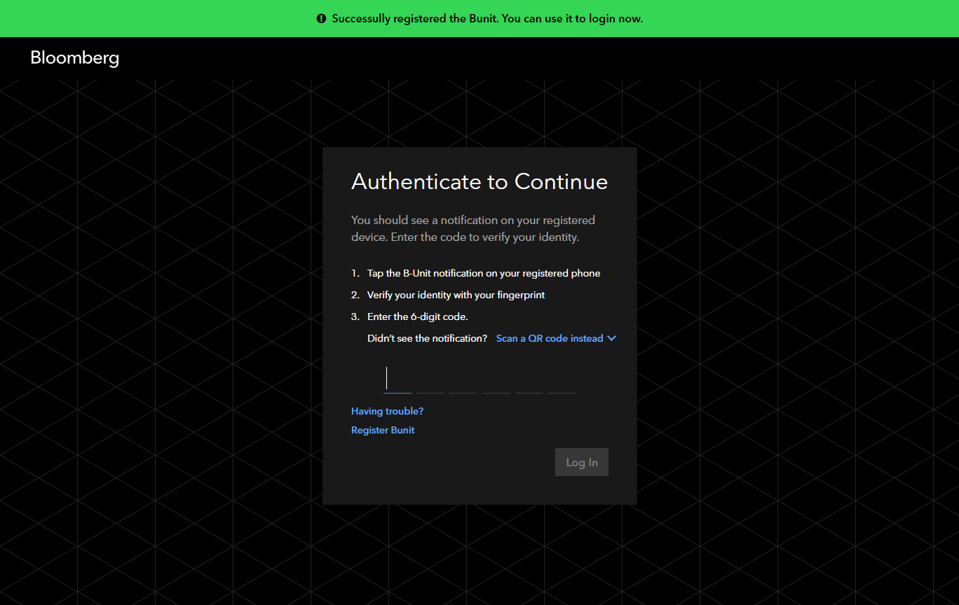Click the fourth digit input slot

click(x=496, y=385)
